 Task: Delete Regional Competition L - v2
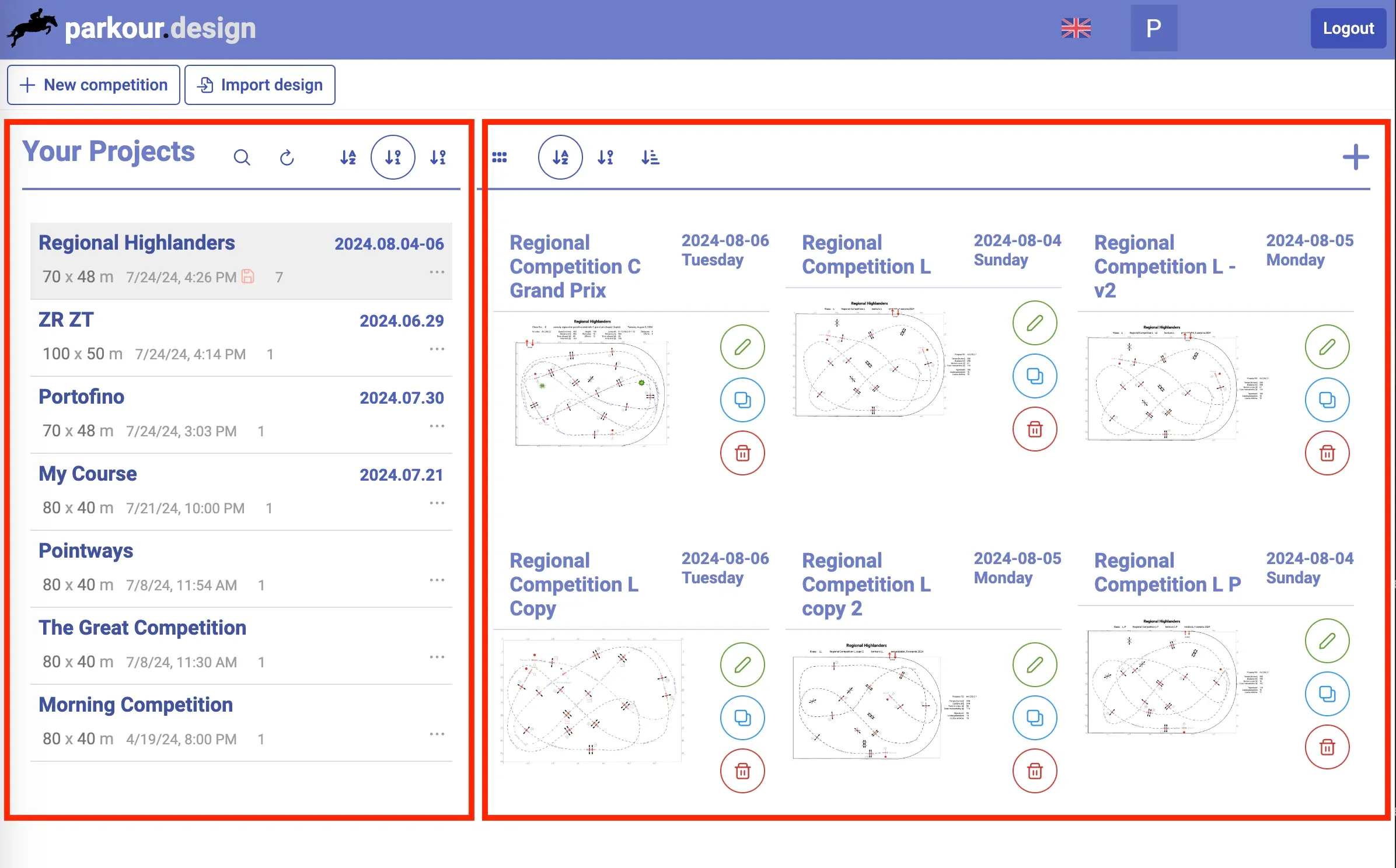pyautogui.click(x=1327, y=453)
